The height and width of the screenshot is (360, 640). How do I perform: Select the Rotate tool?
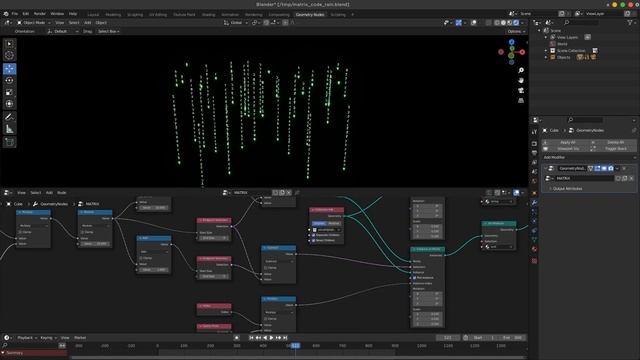[9, 80]
